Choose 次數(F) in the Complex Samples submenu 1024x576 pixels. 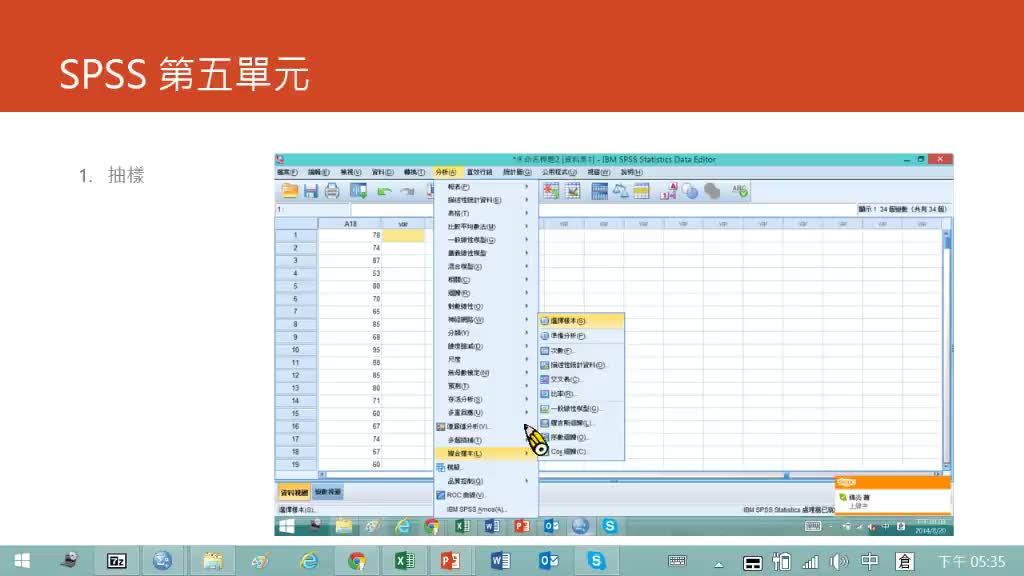pos(581,351)
